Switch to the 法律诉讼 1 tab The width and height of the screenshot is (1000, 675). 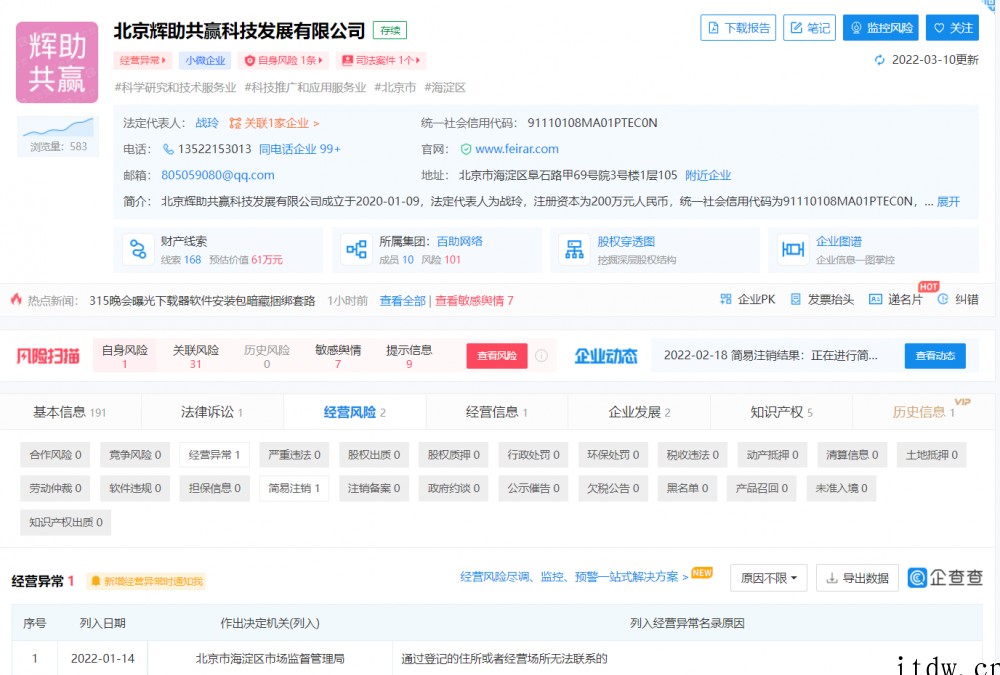(x=212, y=412)
